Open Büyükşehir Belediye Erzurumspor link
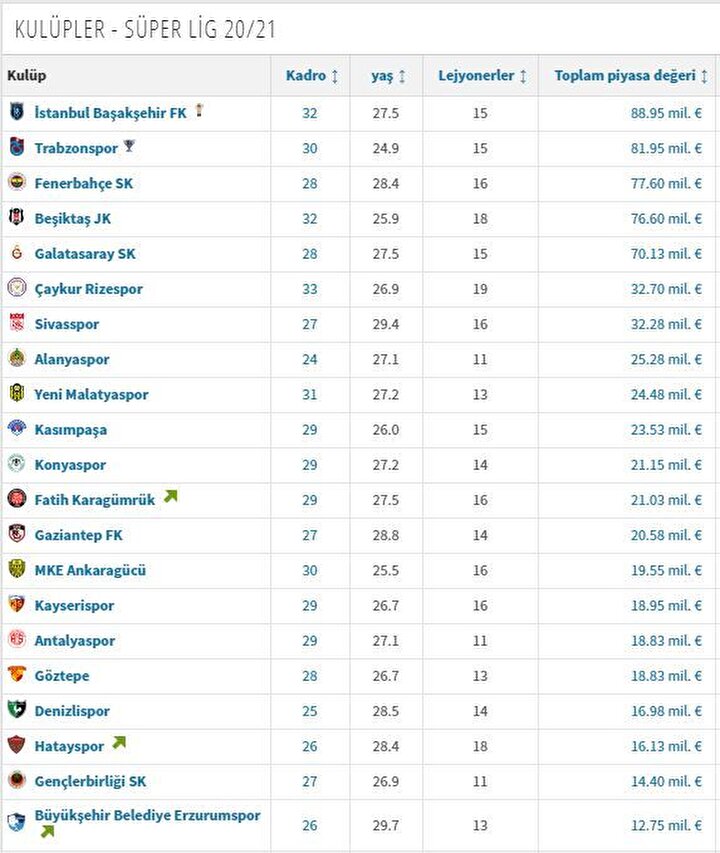 point(147,815)
